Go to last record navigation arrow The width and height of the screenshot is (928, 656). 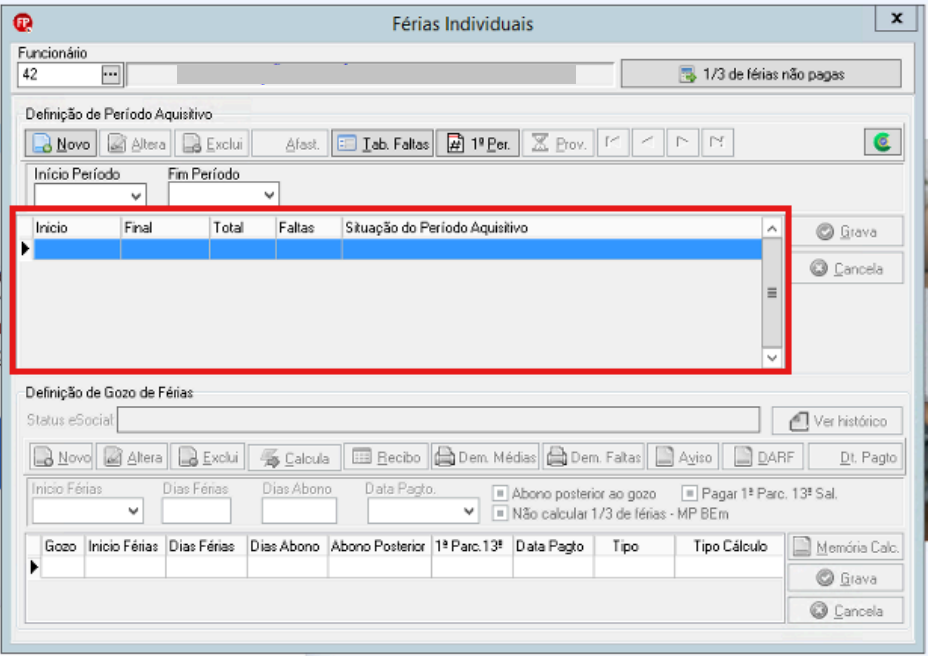(x=717, y=143)
